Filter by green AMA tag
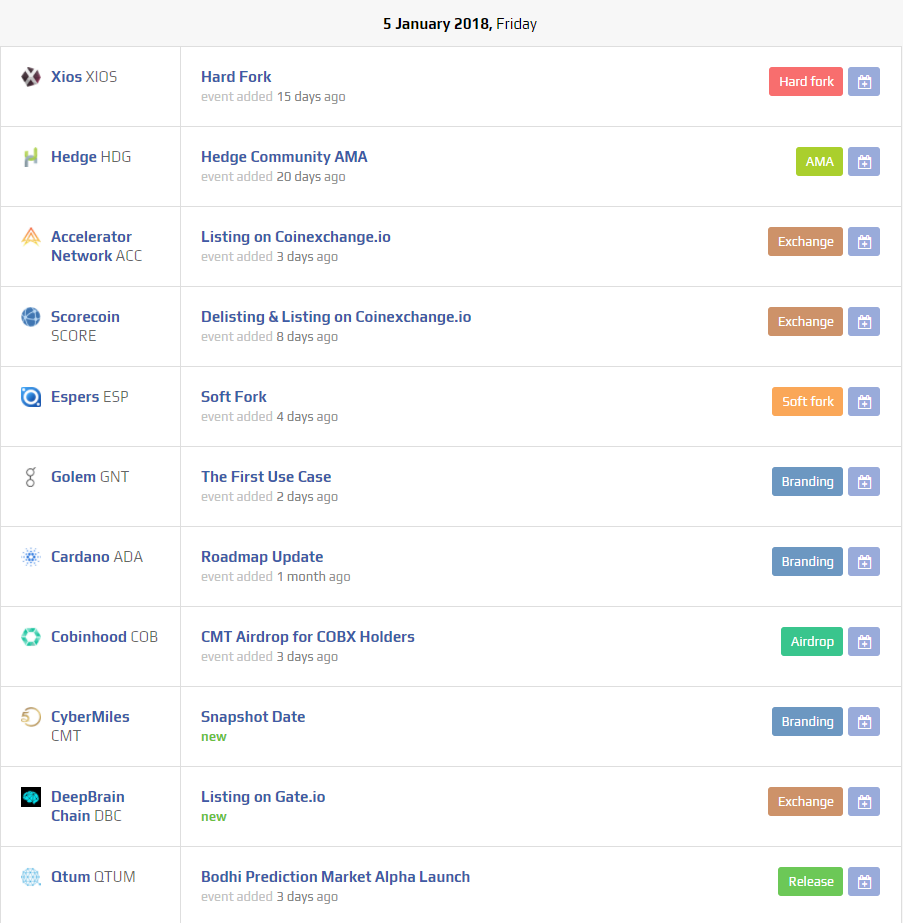Screen dimensions: 903x923 (x=819, y=162)
